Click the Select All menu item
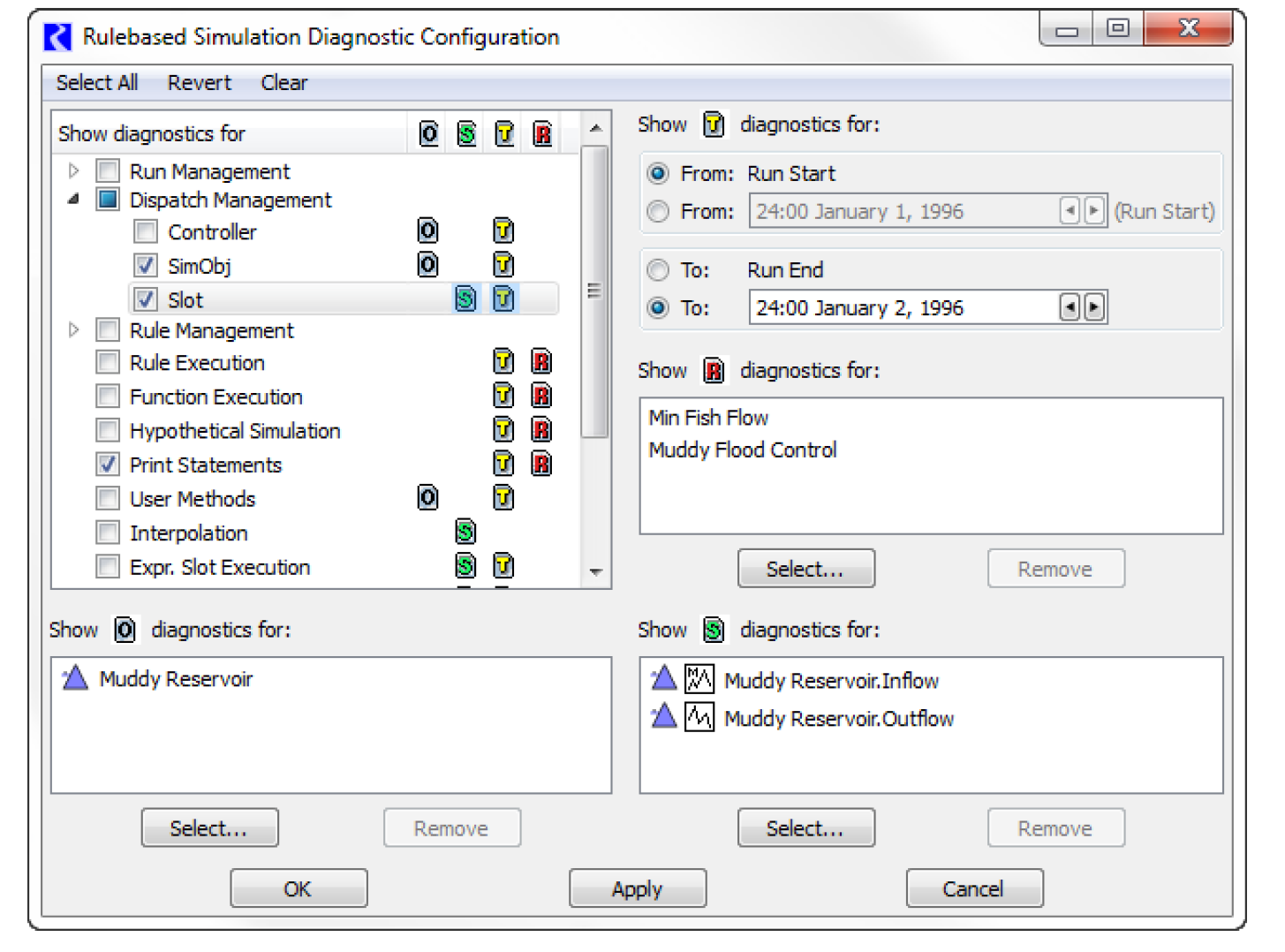Screen dimensions: 1285x952 97,83
